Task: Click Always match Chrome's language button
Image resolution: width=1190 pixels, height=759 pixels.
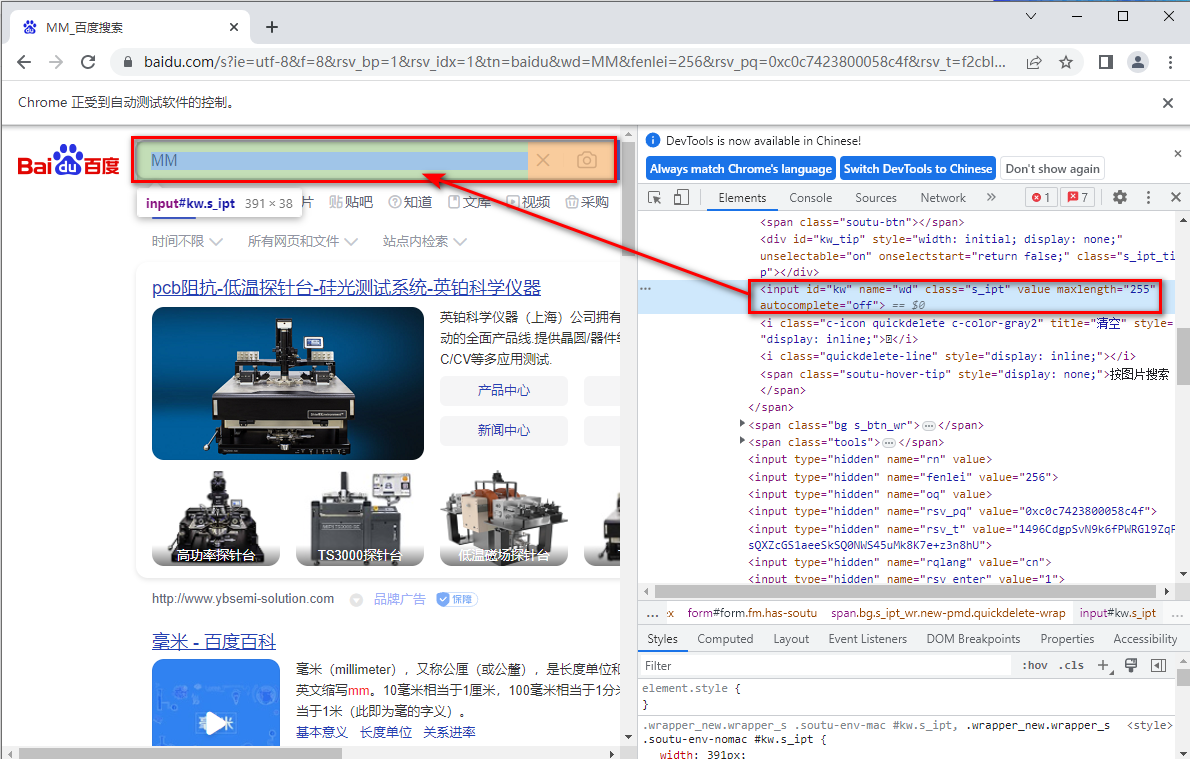Action: 741,168
